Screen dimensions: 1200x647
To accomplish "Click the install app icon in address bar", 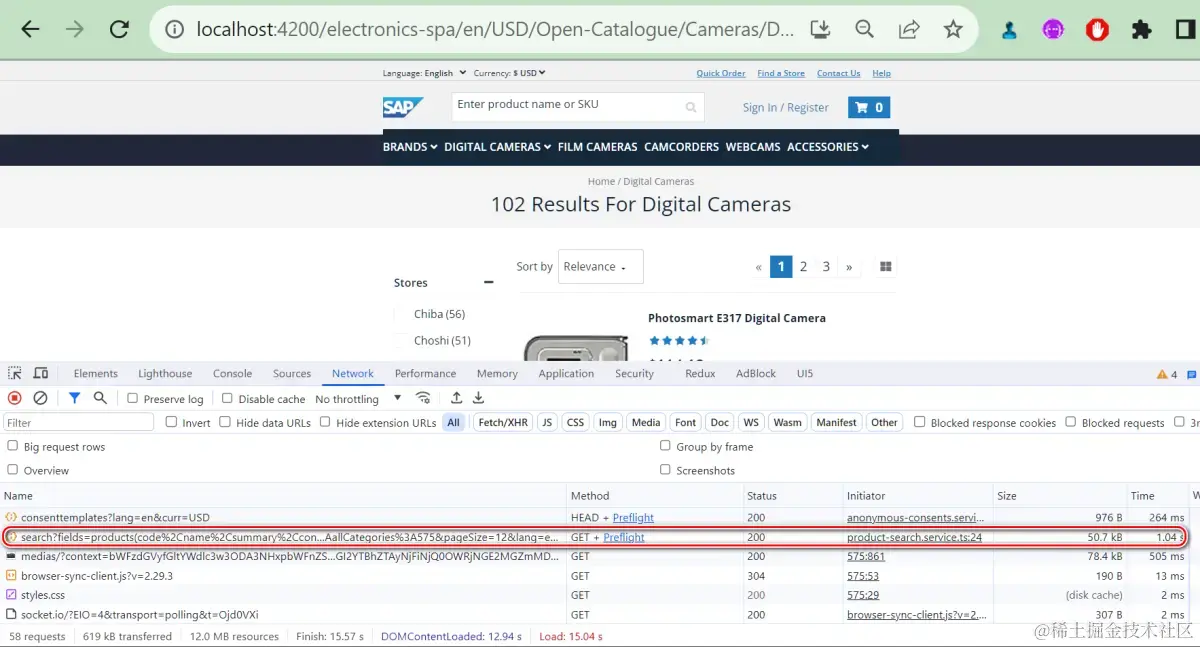I will click(x=820, y=29).
